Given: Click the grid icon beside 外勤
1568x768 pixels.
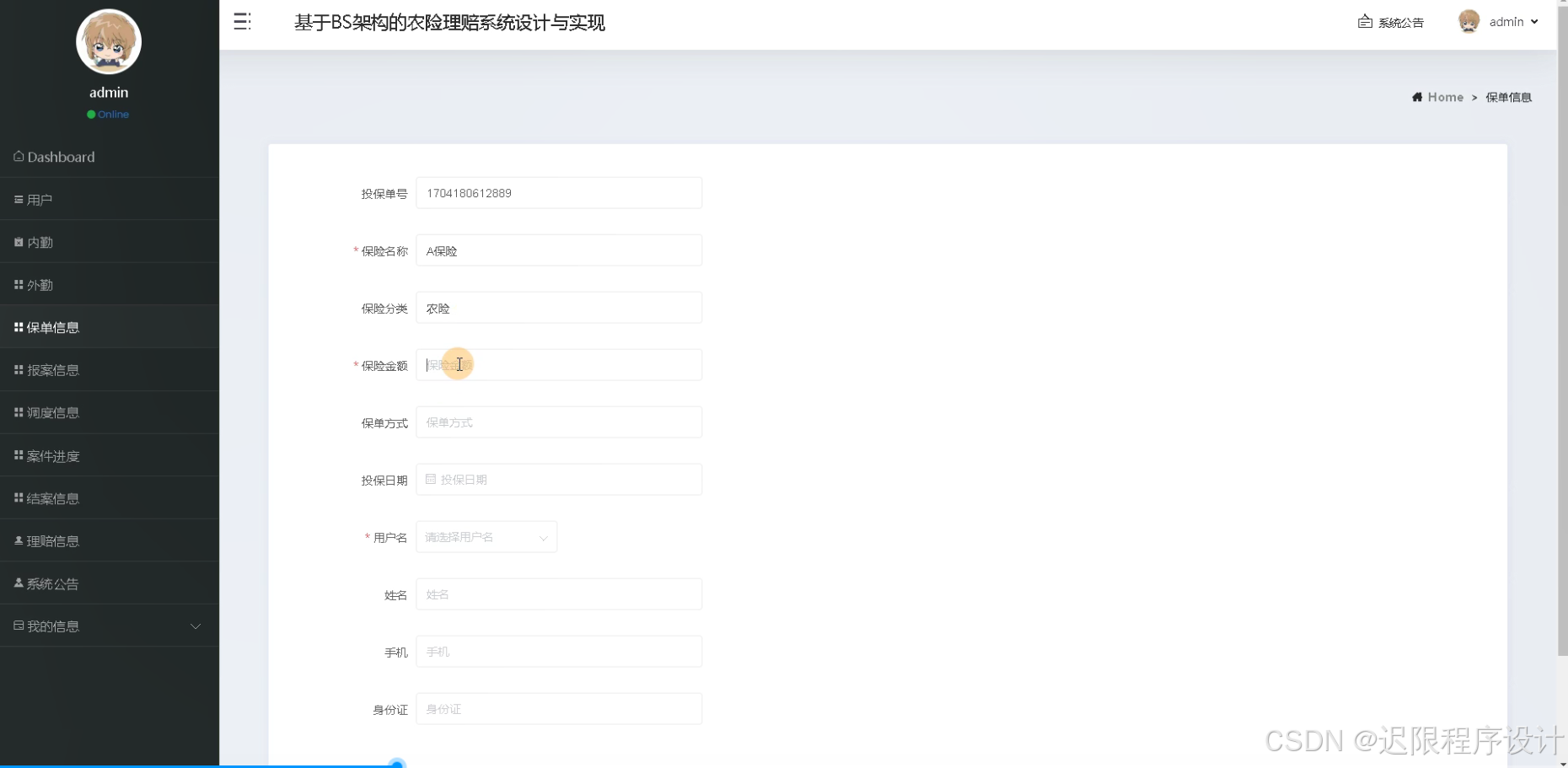Looking at the screenshot, I should [19, 285].
